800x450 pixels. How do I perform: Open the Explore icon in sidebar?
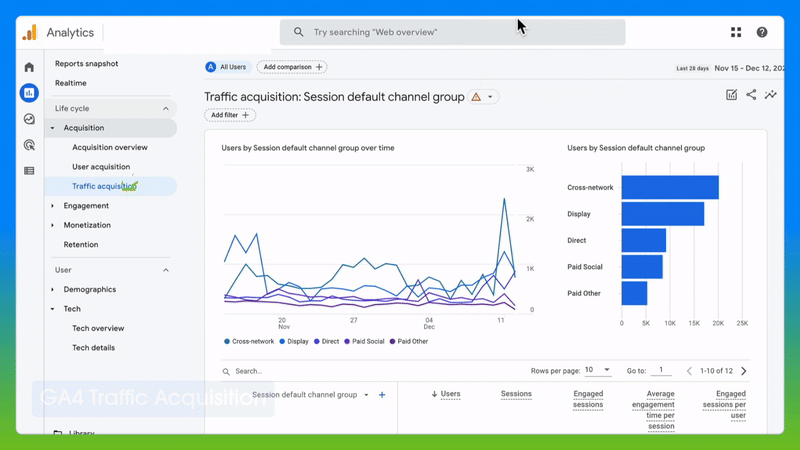pos(29,119)
